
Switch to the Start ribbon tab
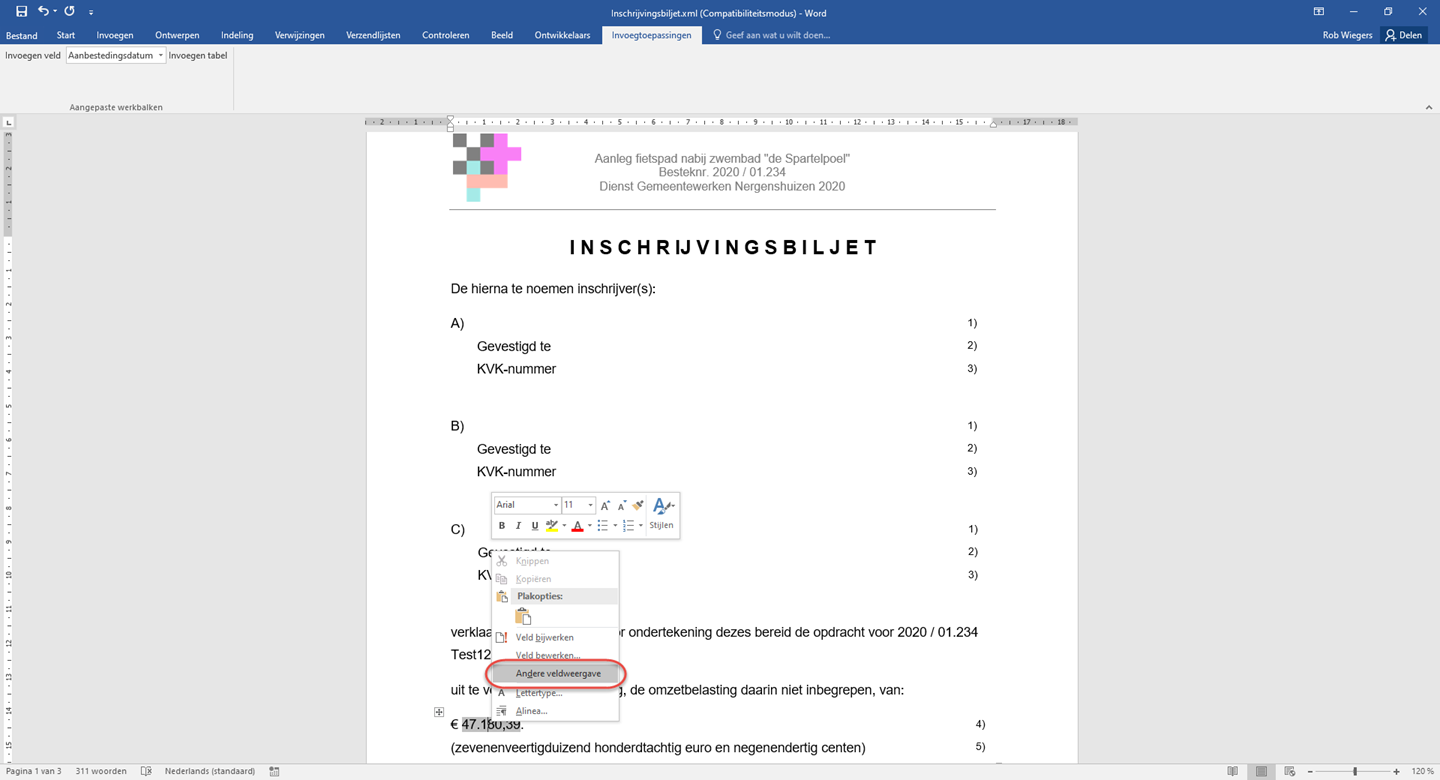pyautogui.click(x=66, y=35)
